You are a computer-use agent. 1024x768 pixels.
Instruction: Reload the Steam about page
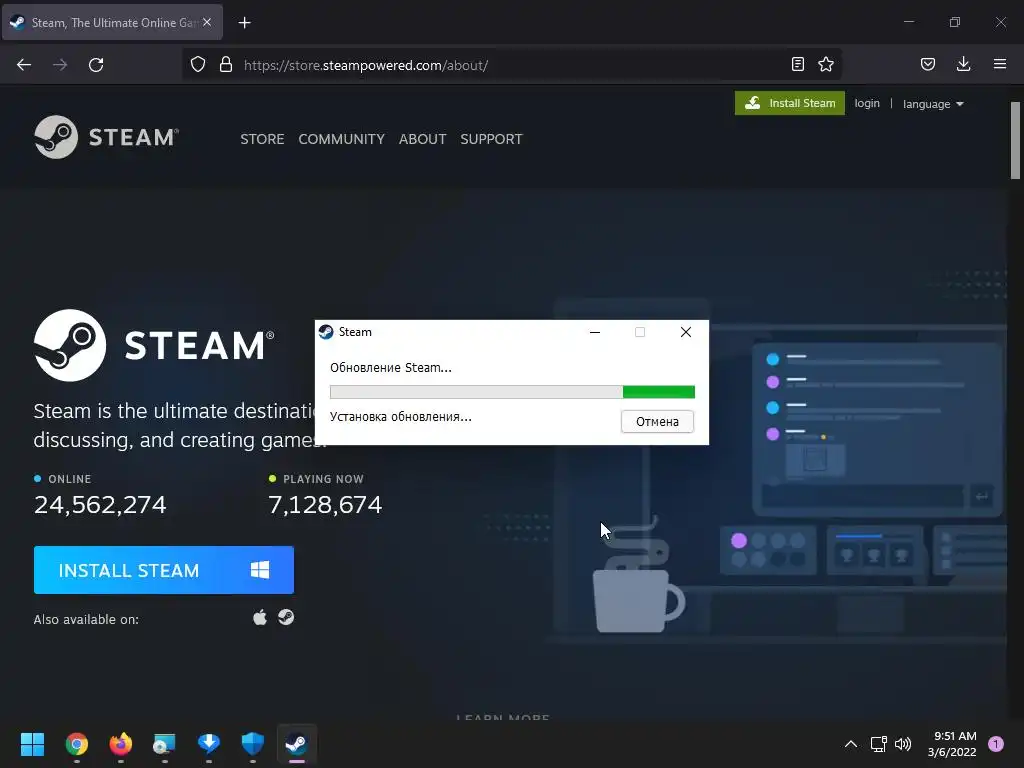pyautogui.click(x=96, y=65)
